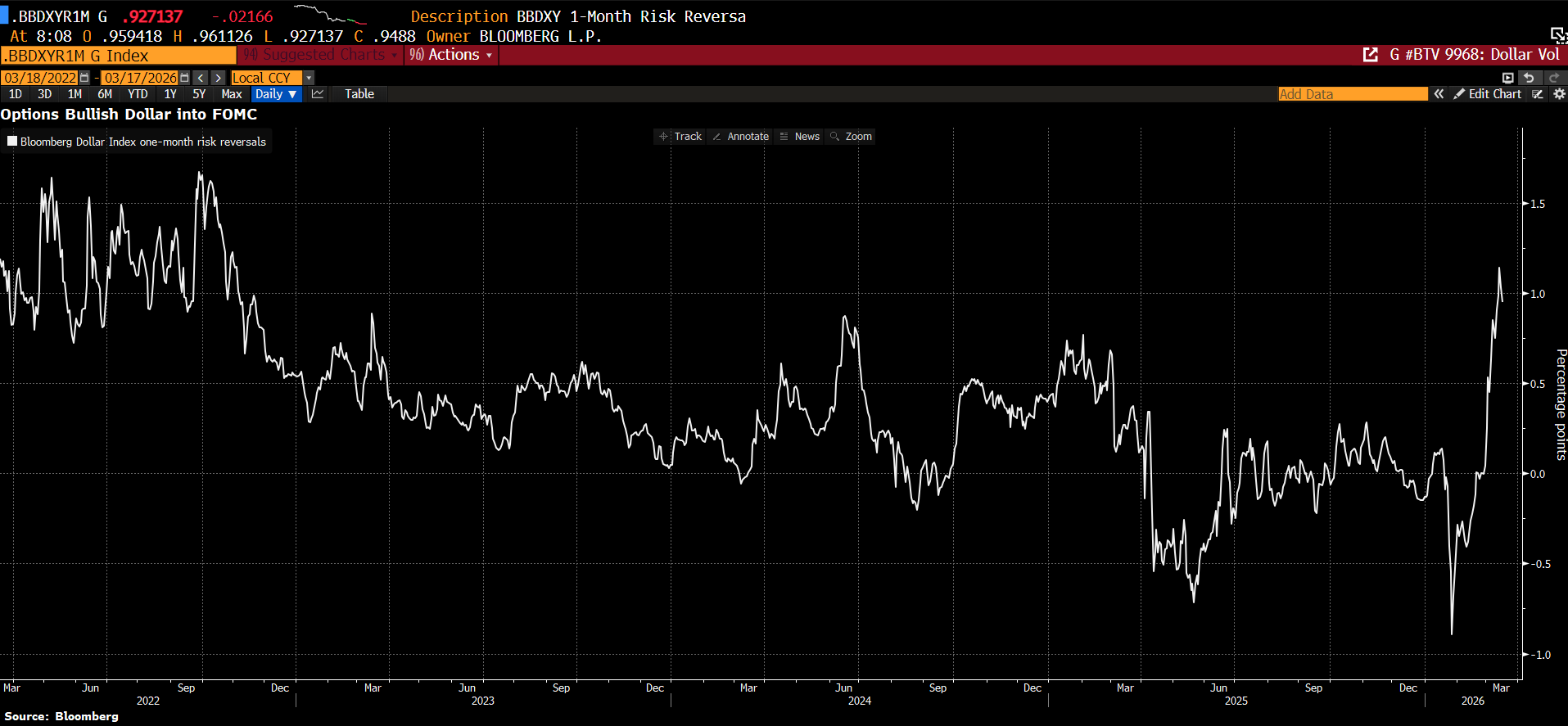Image resolution: width=1568 pixels, height=726 pixels.
Task: Click the line chart type icon
Action: coord(318,94)
